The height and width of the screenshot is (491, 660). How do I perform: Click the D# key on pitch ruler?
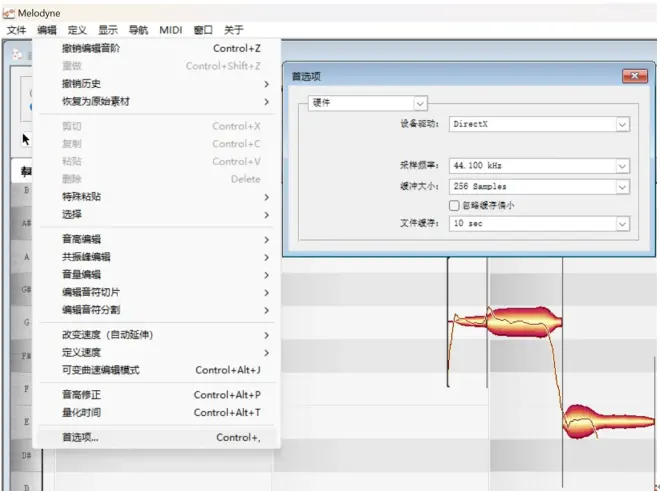coord(26,456)
